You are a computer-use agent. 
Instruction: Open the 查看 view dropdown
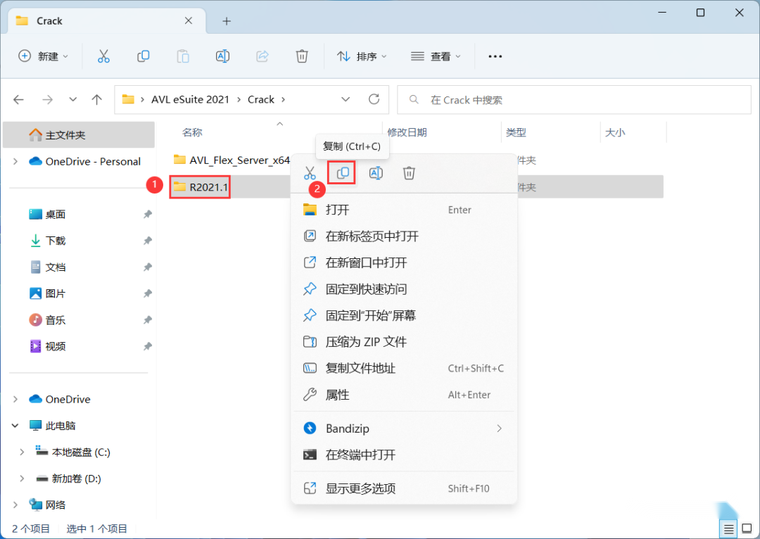point(436,56)
